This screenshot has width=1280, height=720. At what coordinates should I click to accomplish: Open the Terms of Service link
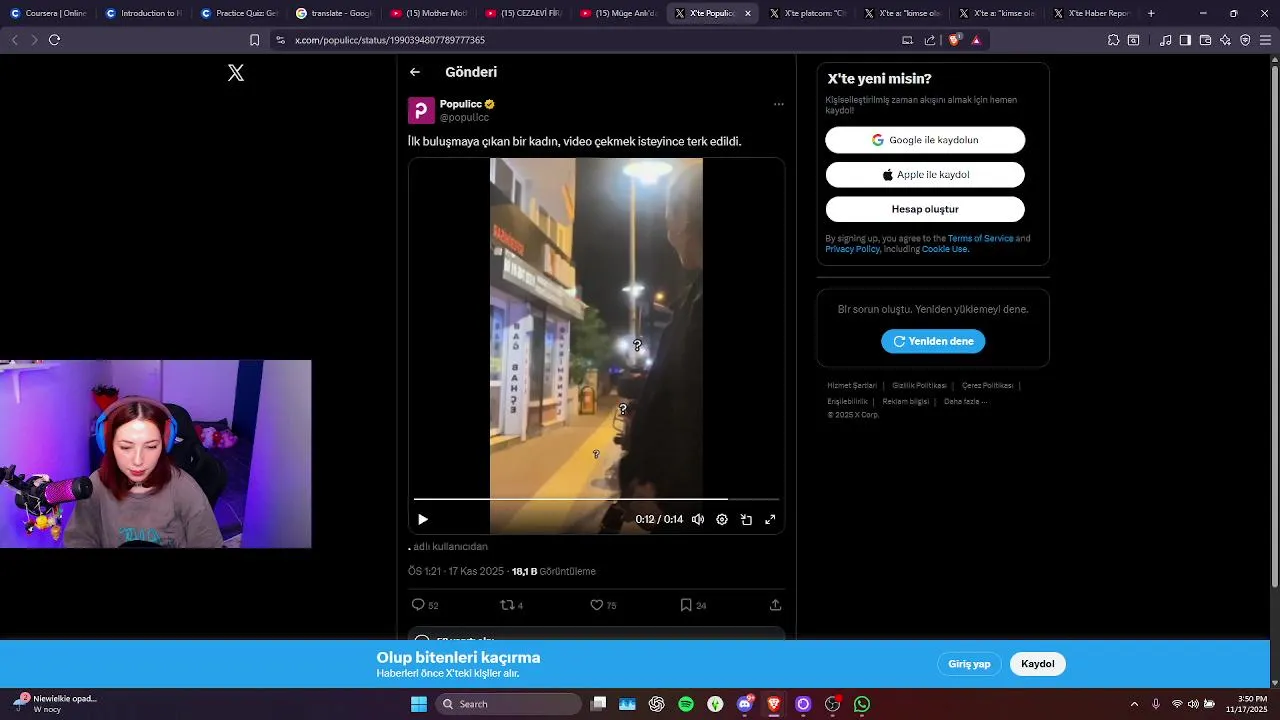(x=980, y=238)
